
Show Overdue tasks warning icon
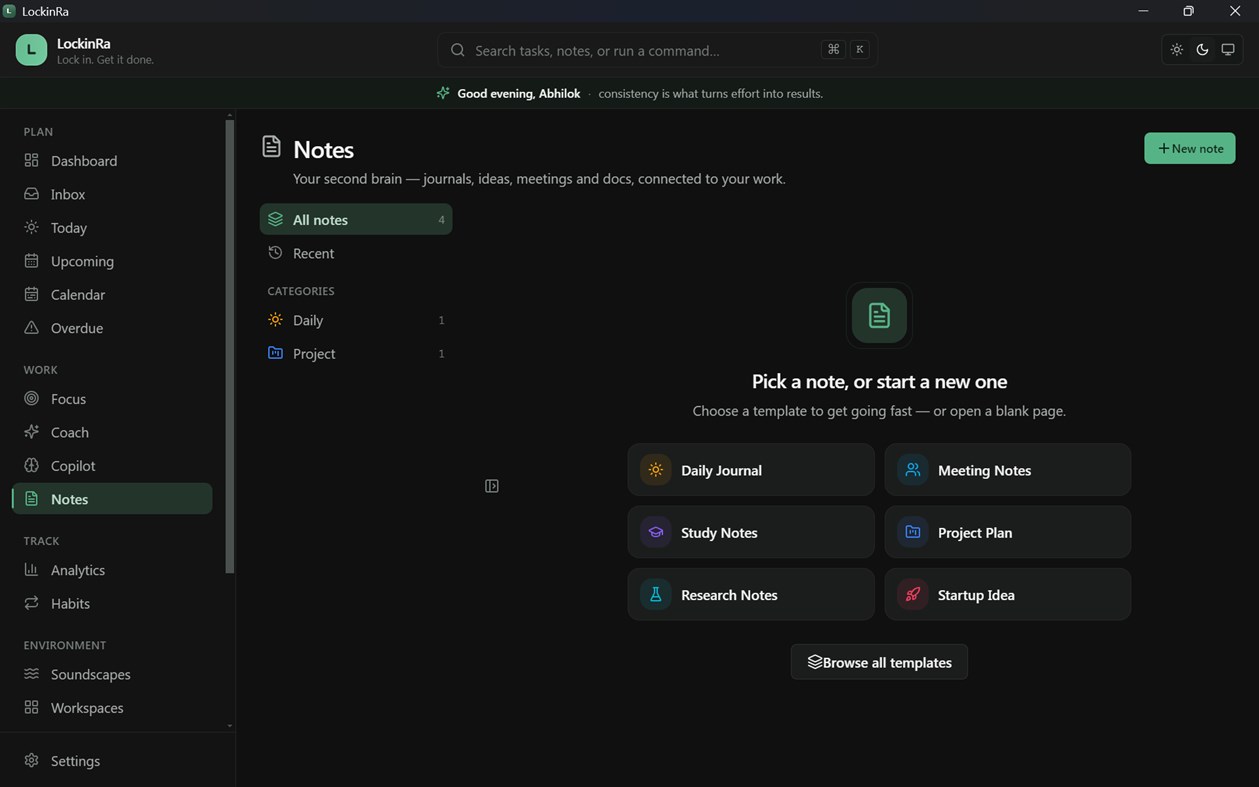pyautogui.click(x=32, y=328)
